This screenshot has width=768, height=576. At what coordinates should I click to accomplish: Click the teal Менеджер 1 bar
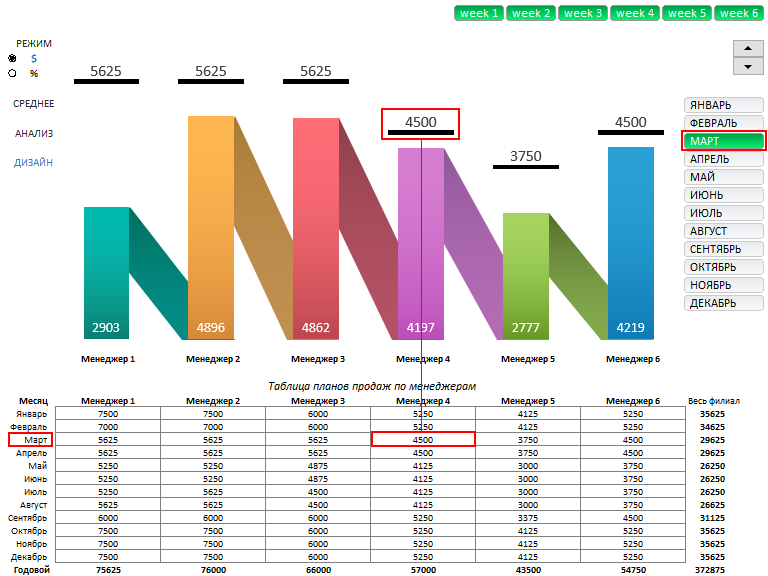pyautogui.click(x=106, y=270)
